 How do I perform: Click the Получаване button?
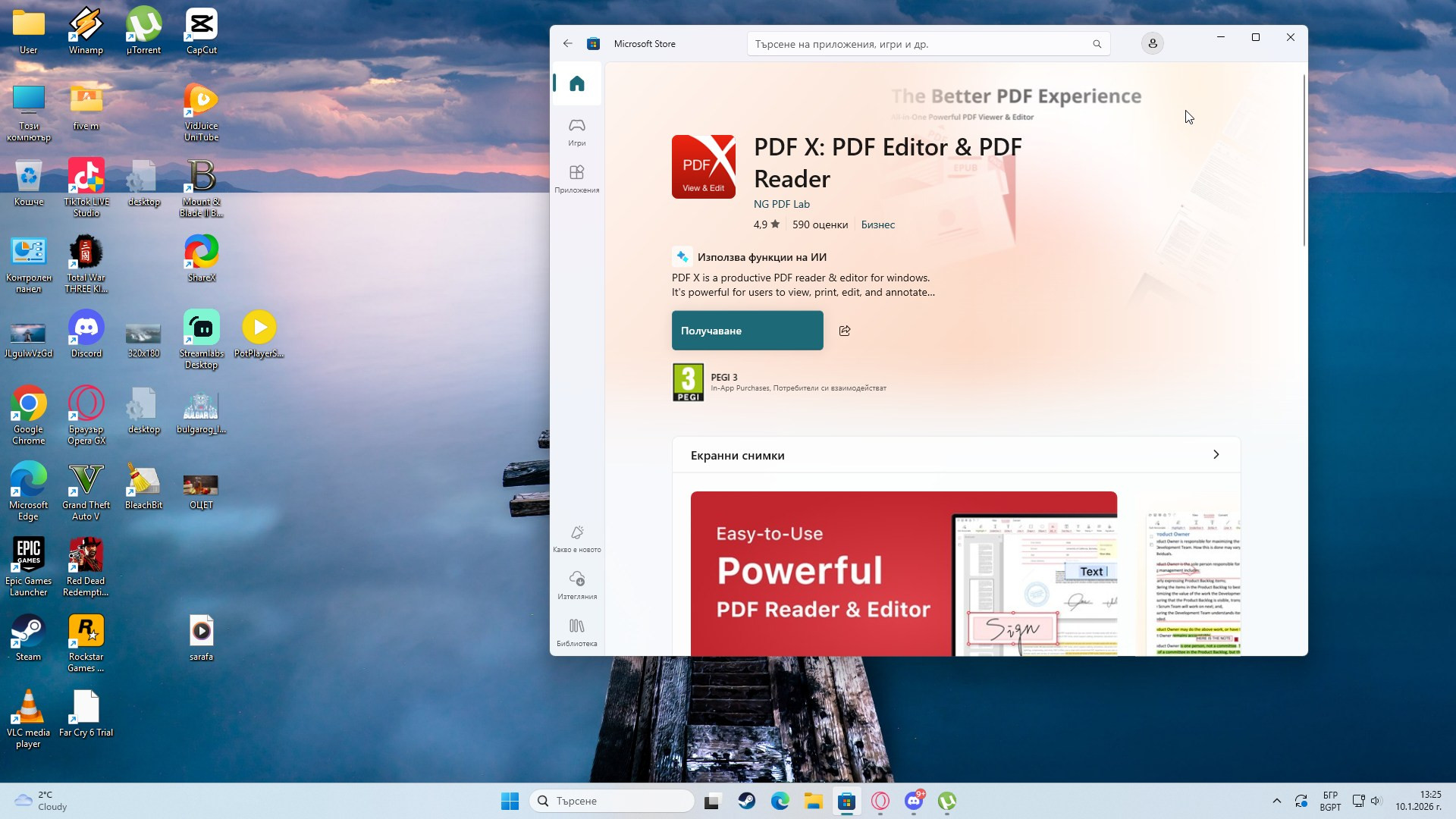747,331
